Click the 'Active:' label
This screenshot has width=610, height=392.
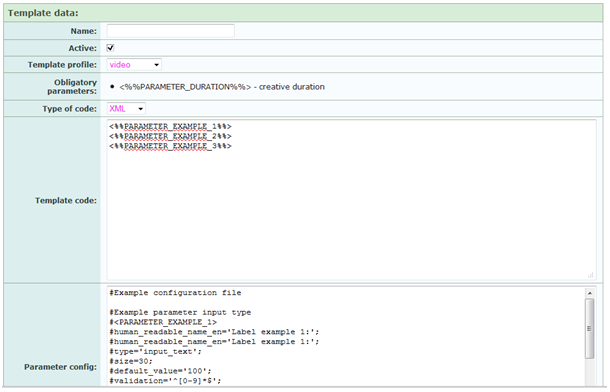point(82,48)
